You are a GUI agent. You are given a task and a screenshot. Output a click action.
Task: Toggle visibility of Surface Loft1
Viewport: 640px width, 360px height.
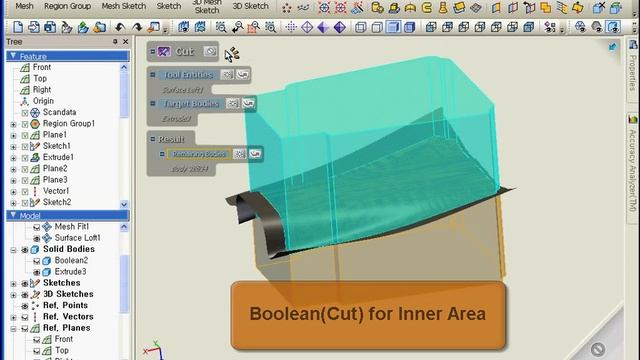pos(37,238)
